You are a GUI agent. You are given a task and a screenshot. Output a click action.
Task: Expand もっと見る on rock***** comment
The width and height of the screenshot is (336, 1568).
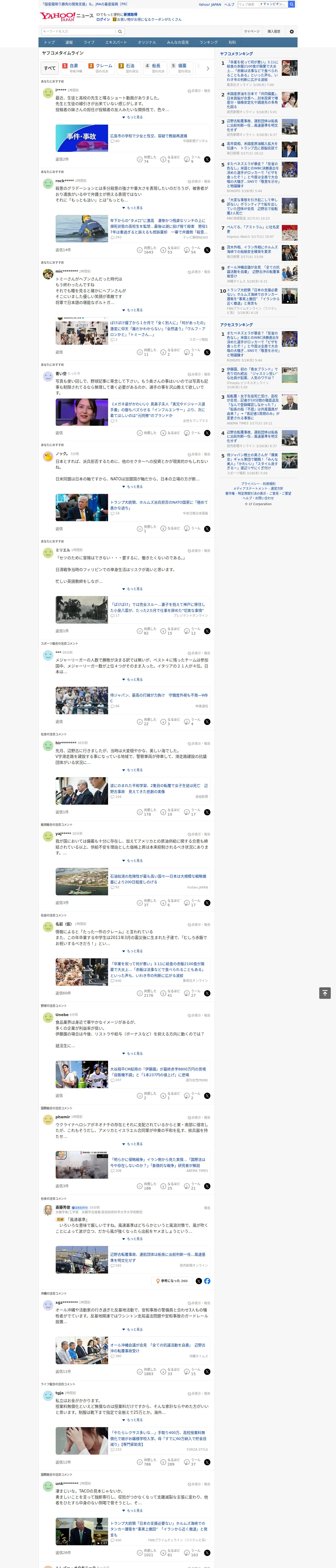pos(132,208)
